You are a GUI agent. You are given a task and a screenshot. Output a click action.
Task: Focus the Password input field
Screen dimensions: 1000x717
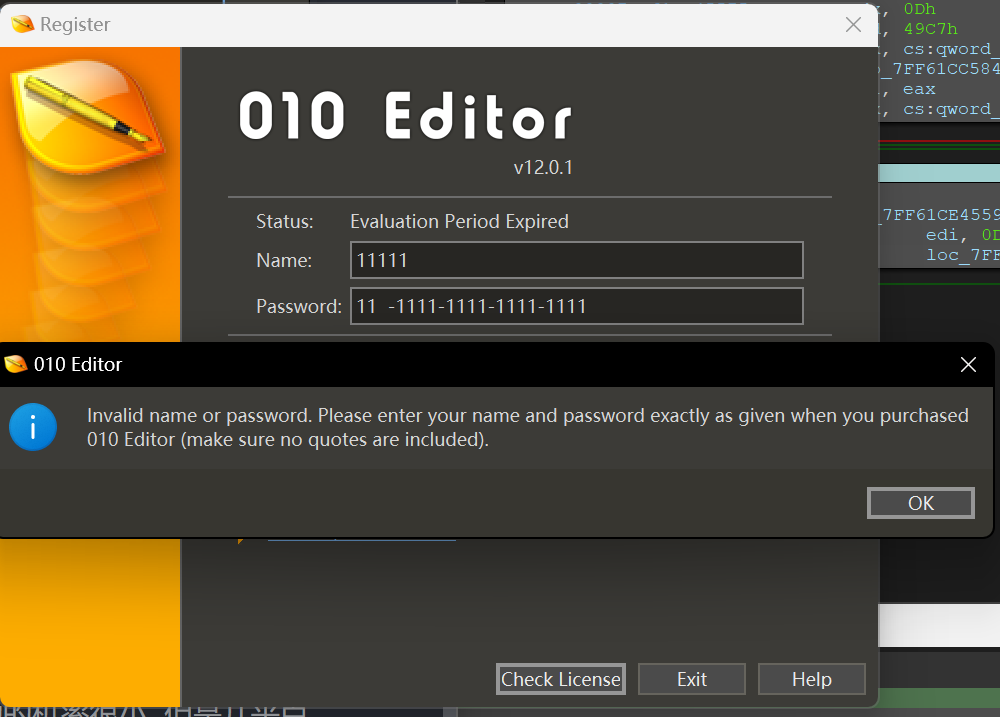click(x=577, y=306)
